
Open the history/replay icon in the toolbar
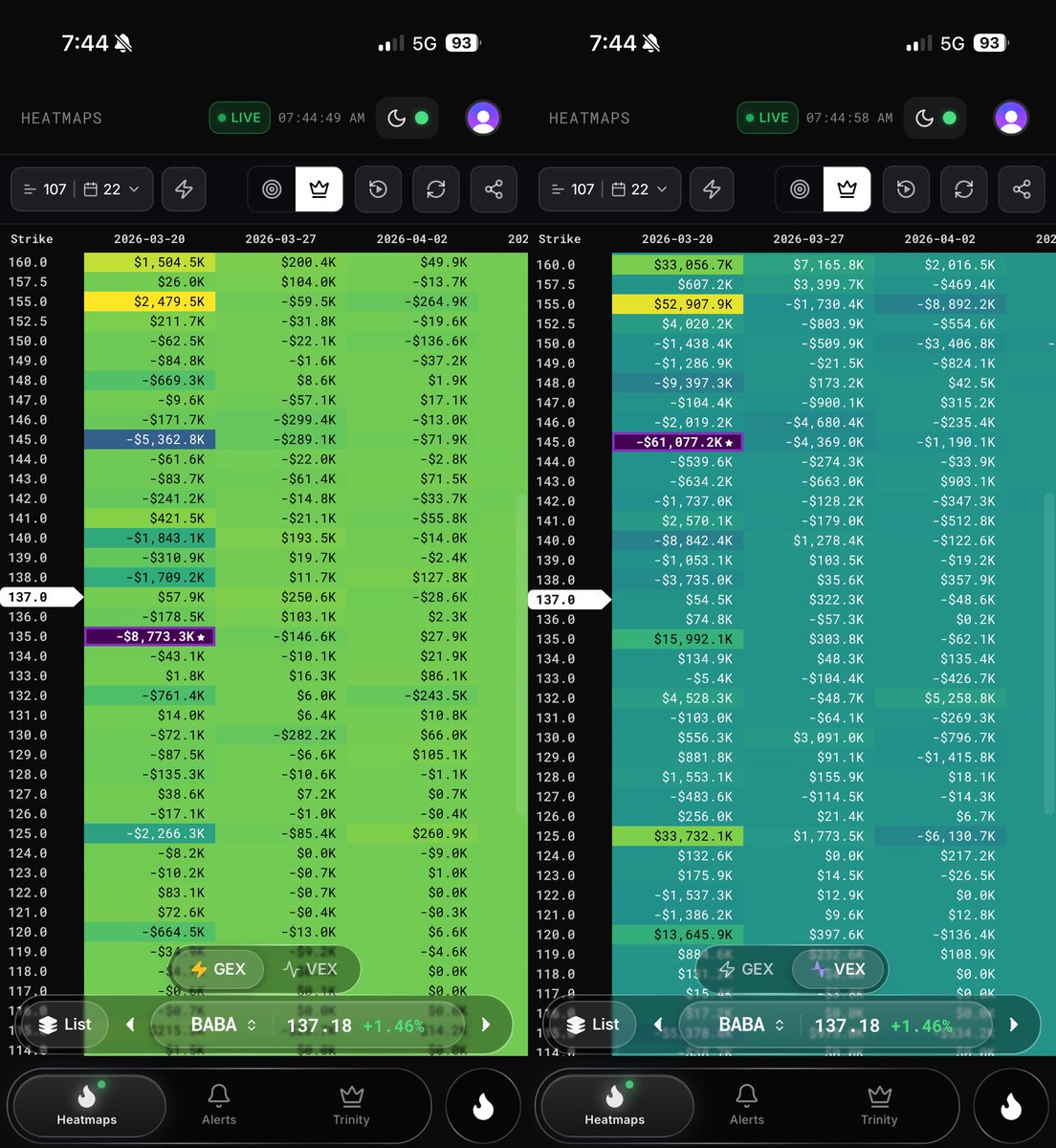point(378,189)
